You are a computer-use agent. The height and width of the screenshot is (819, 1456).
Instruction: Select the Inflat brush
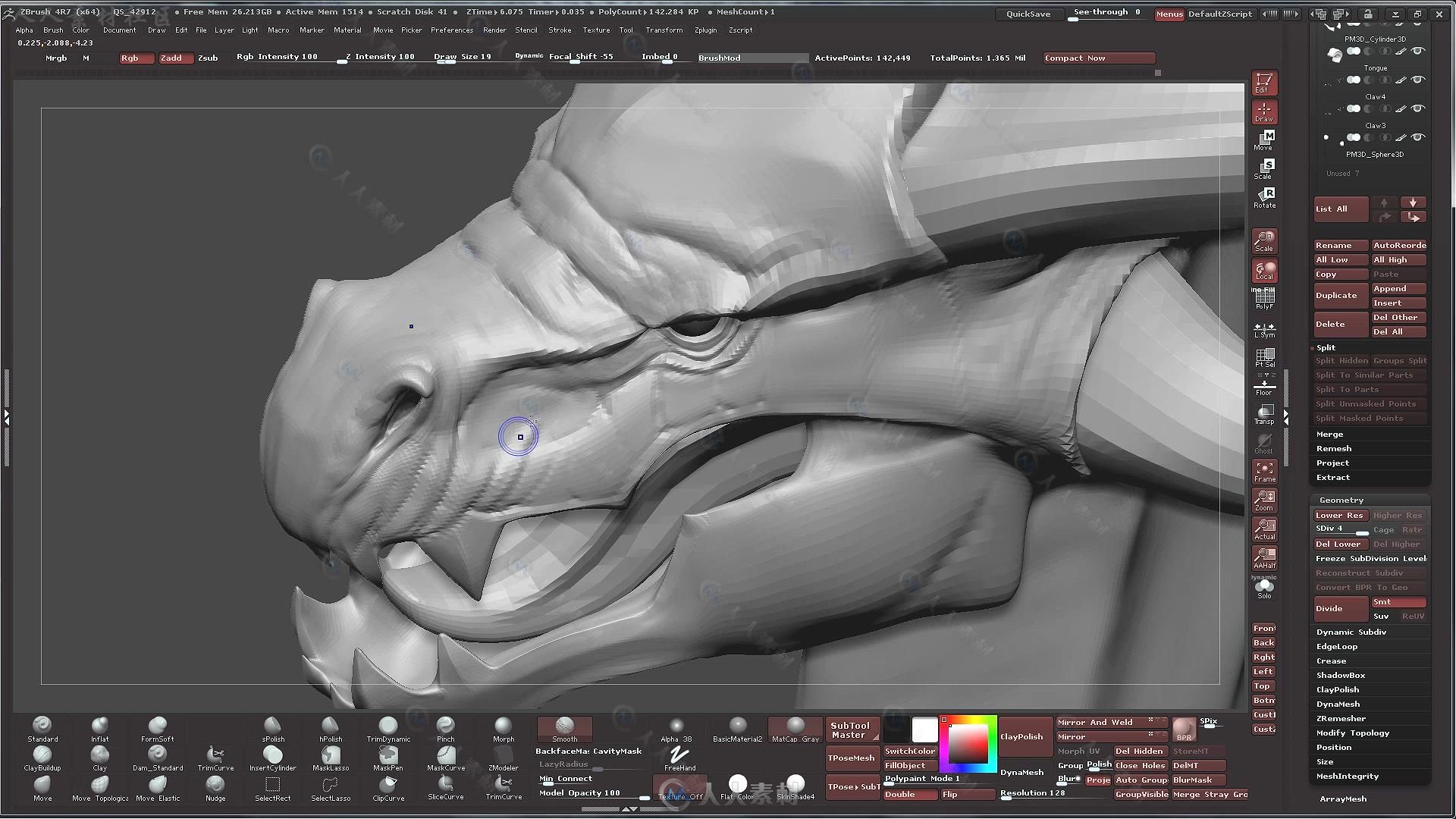99,729
